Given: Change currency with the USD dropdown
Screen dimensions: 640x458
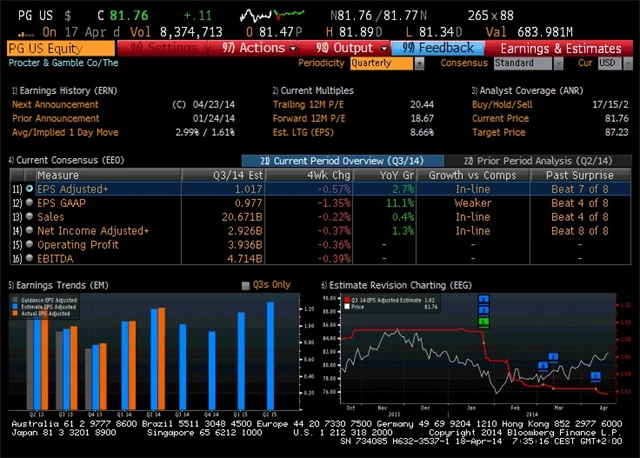Looking at the screenshot, I should click(608, 63).
